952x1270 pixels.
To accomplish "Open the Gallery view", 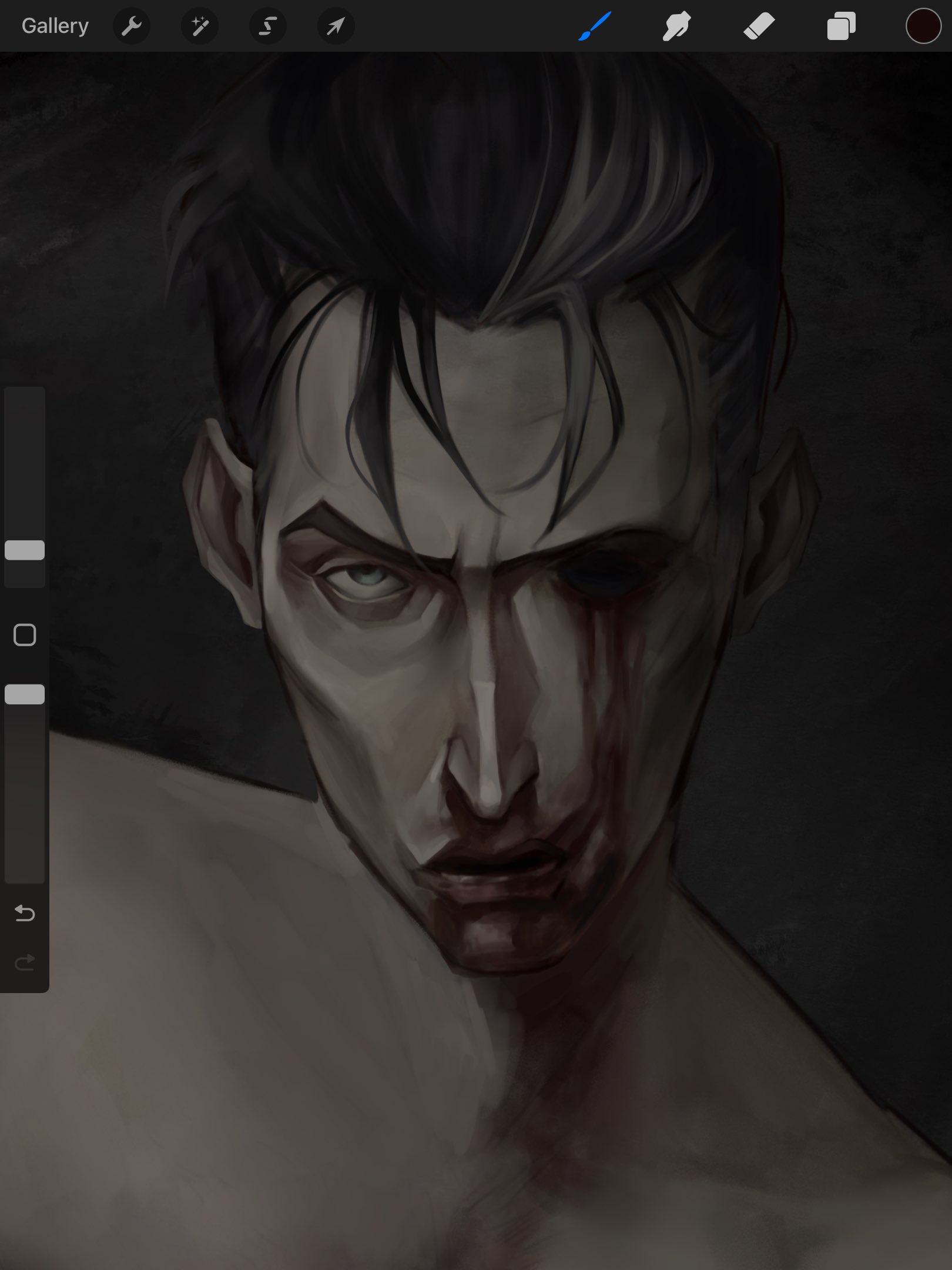I will (x=55, y=26).
